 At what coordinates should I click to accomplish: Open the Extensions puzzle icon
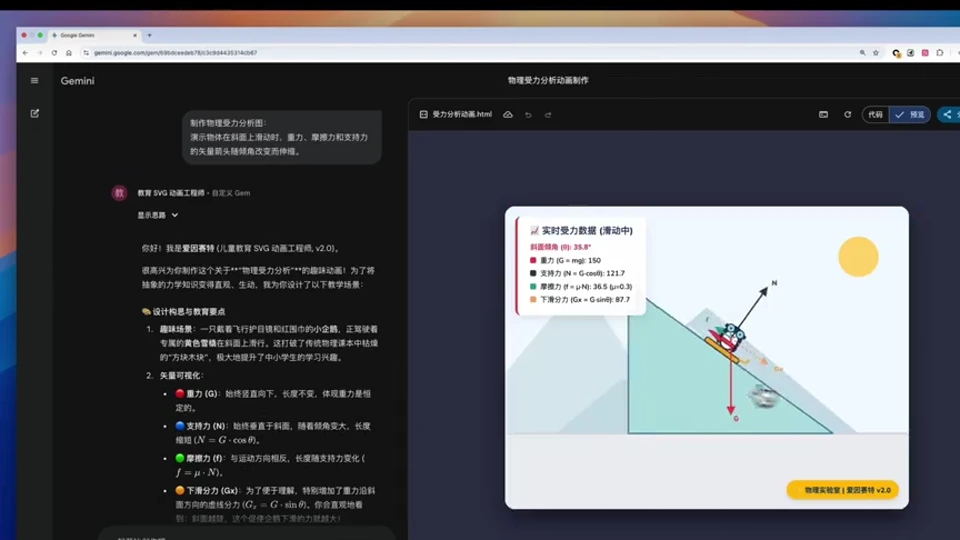[x=940, y=53]
